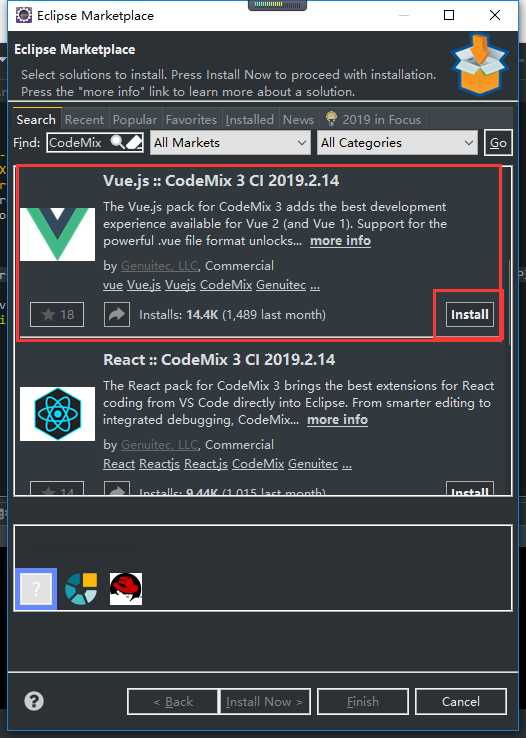Select the unknown question-mark marketplace icon

pos(36,589)
